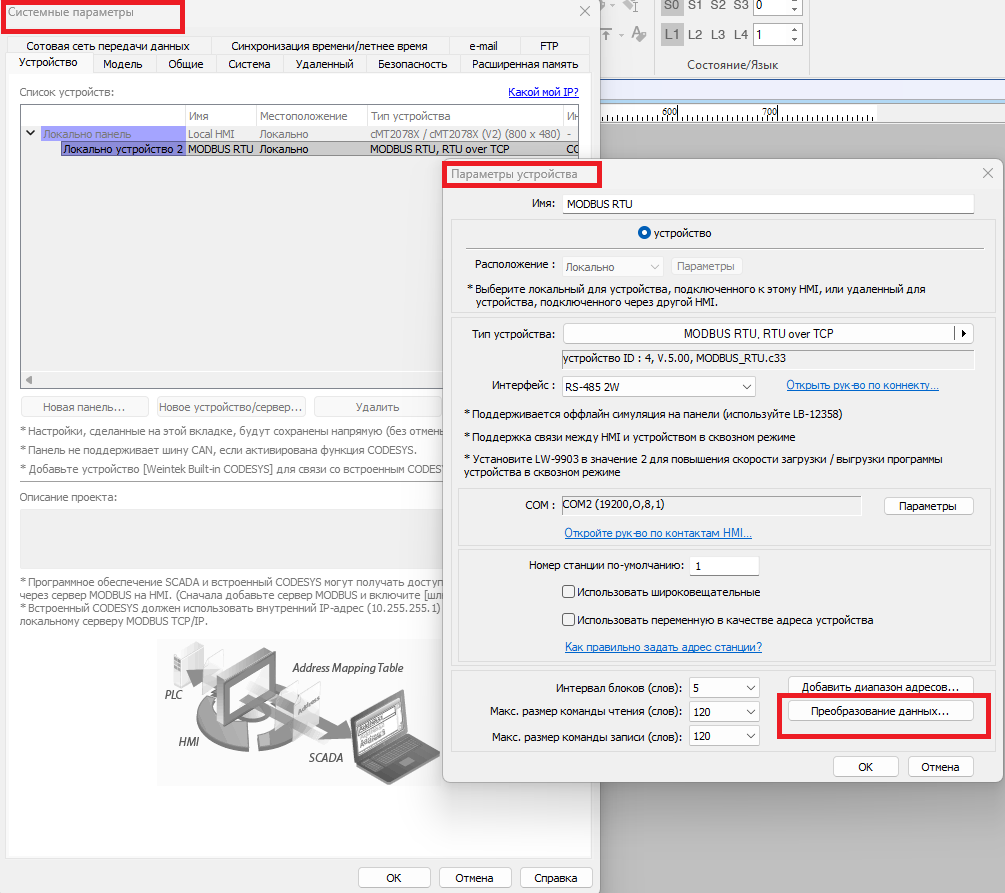Viewport: 1005px width, 893px height.
Task: Close the Параметры устройства dialog
Action: coord(988,174)
